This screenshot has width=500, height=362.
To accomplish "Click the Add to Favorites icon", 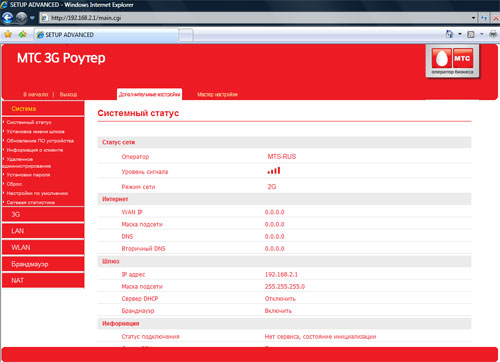I will 23,34.
